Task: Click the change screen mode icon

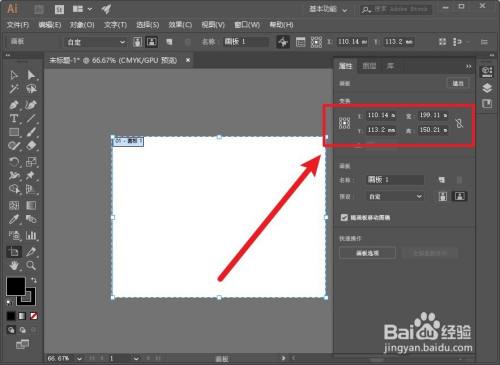Action: click(x=22, y=344)
